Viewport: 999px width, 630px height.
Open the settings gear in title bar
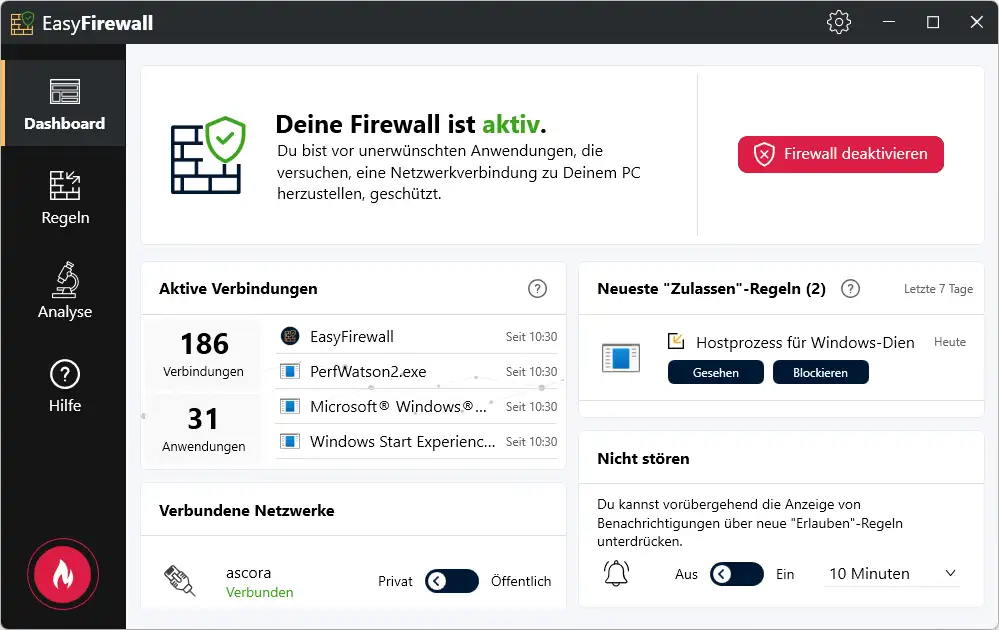[x=839, y=22]
